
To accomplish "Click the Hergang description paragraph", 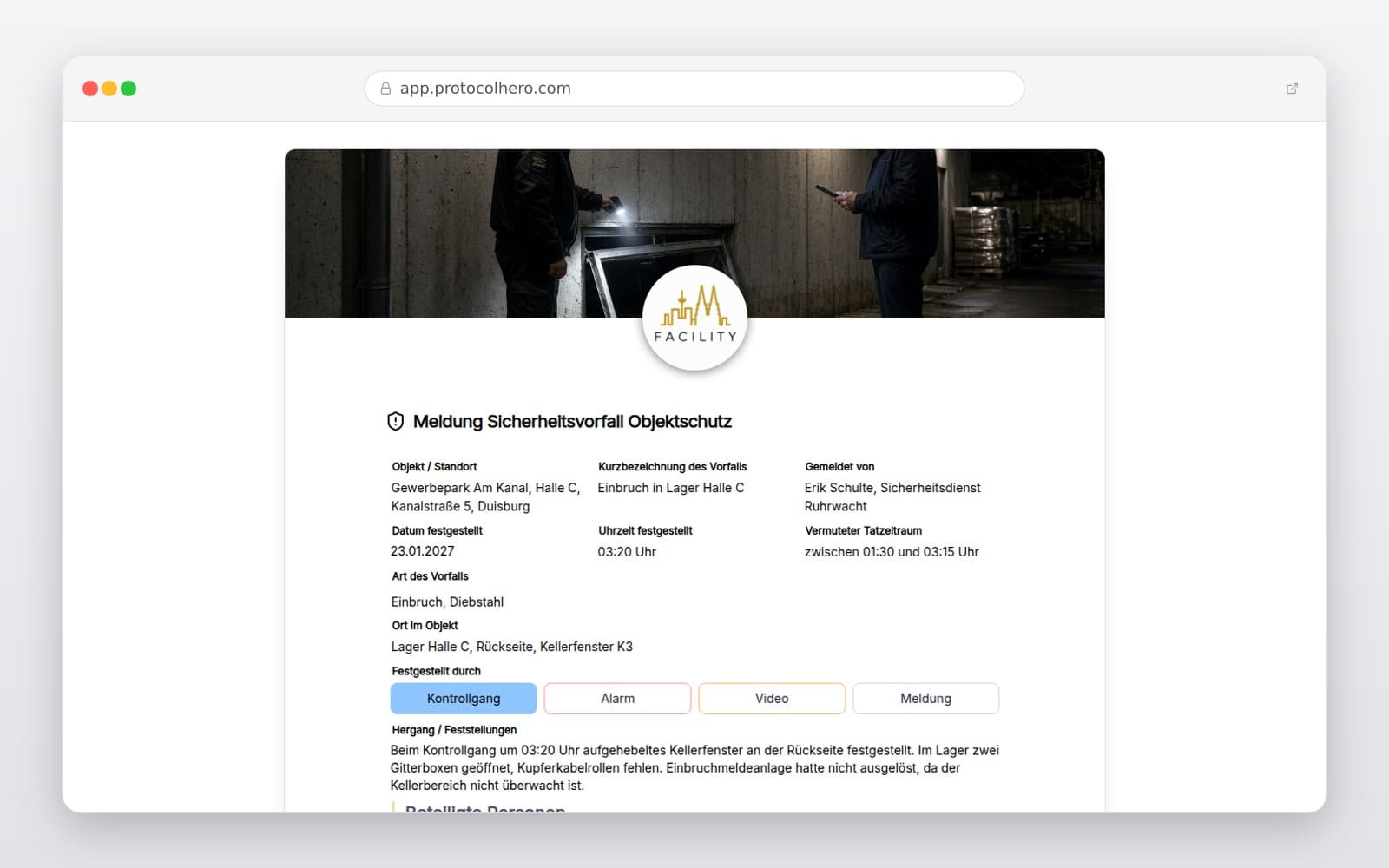I will pyautogui.click(x=694, y=768).
